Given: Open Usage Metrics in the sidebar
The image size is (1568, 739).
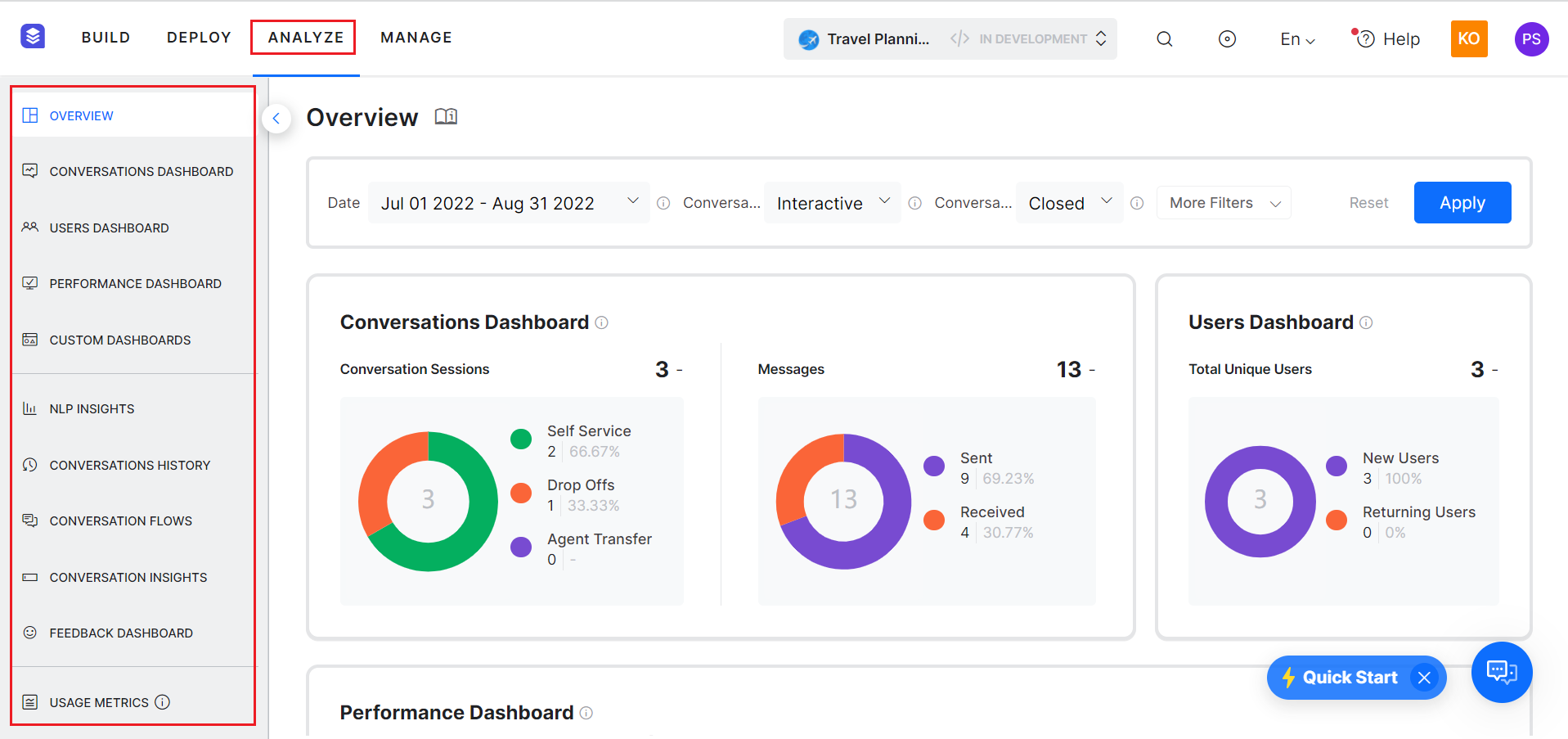Looking at the screenshot, I should coord(98,702).
